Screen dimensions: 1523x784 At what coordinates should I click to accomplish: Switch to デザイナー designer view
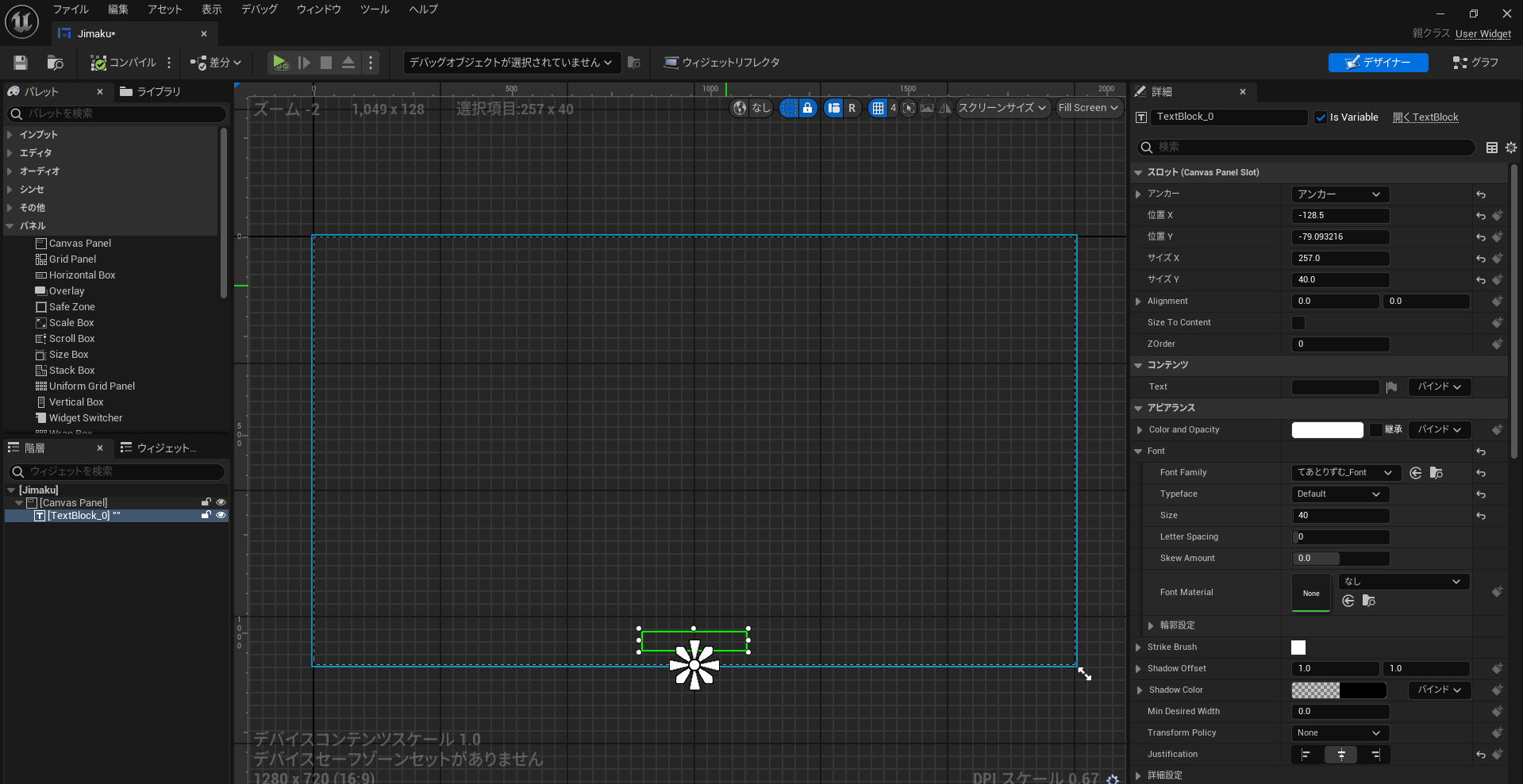coord(1379,63)
